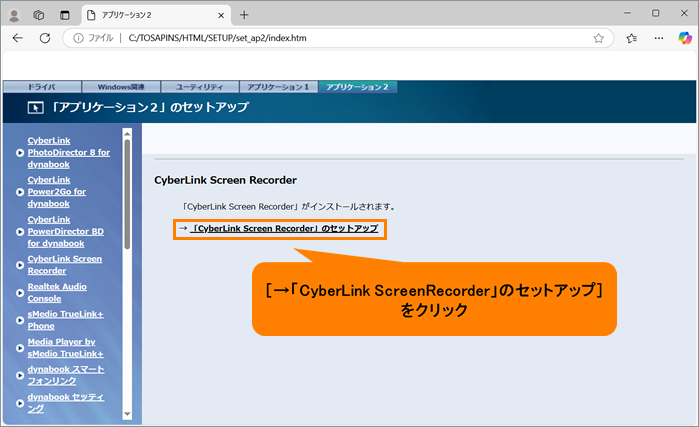The width and height of the screenshot is (699, 427).
Task: Click bullet icon beside sMedio TrueLink+ Phone
Action: (x=20, y=320)
